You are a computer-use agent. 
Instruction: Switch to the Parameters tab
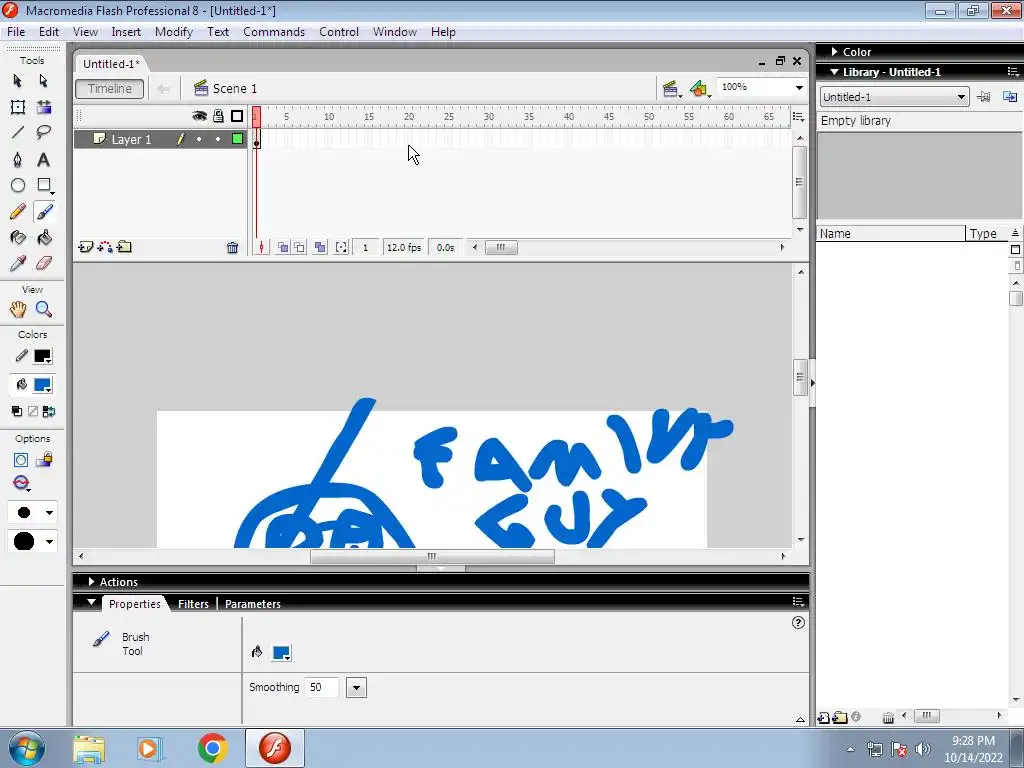coord(253,603)
